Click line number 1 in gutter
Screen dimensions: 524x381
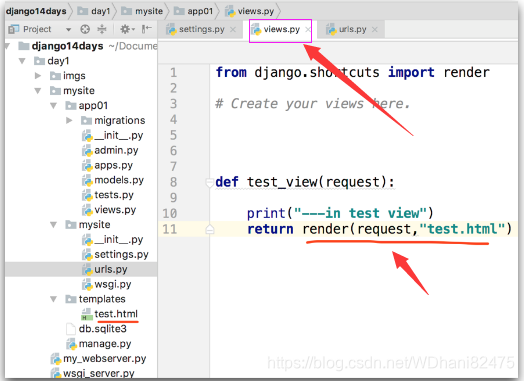coord(173,73)
